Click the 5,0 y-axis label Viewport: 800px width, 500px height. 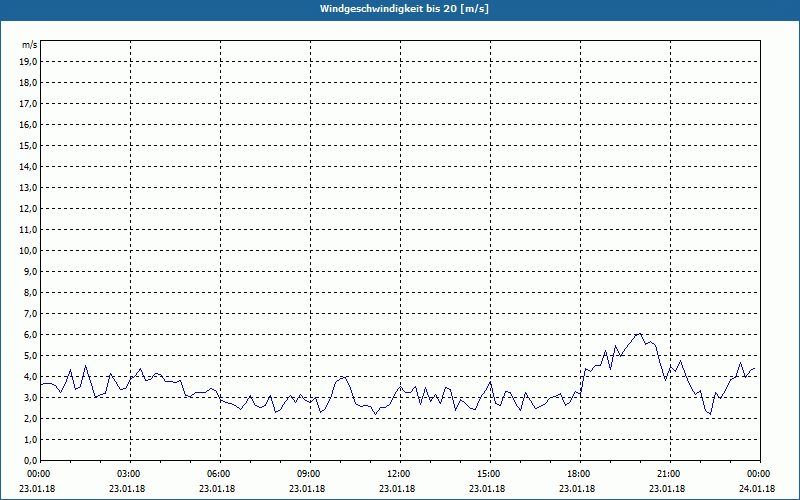[x=30, y=356]
